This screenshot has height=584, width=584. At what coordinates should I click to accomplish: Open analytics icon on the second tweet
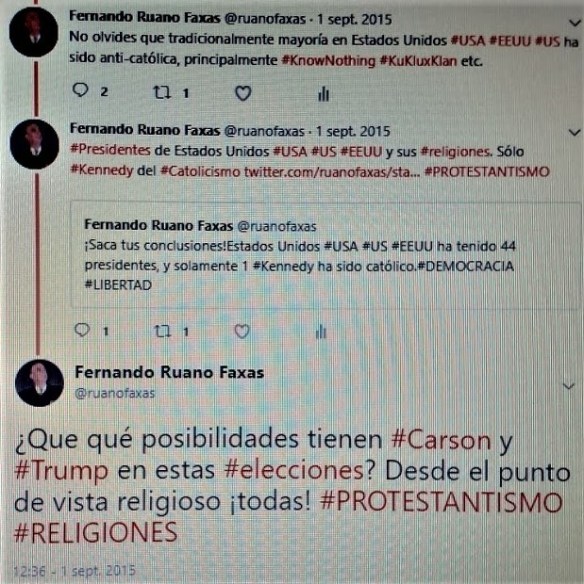[x=321, y=331]
